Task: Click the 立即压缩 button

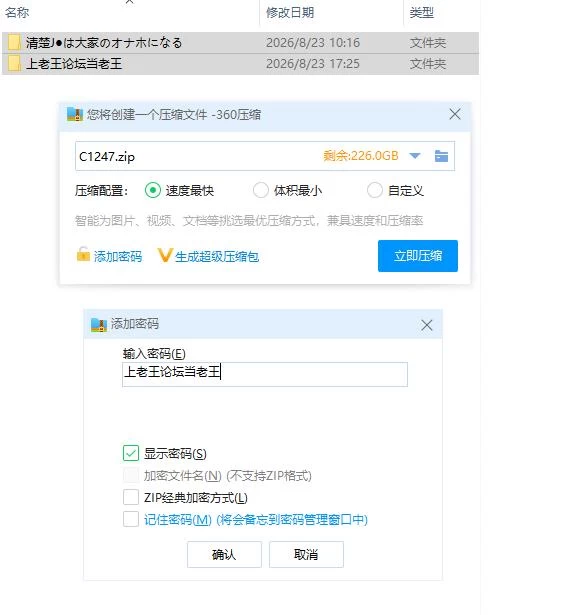Action: 418,256
